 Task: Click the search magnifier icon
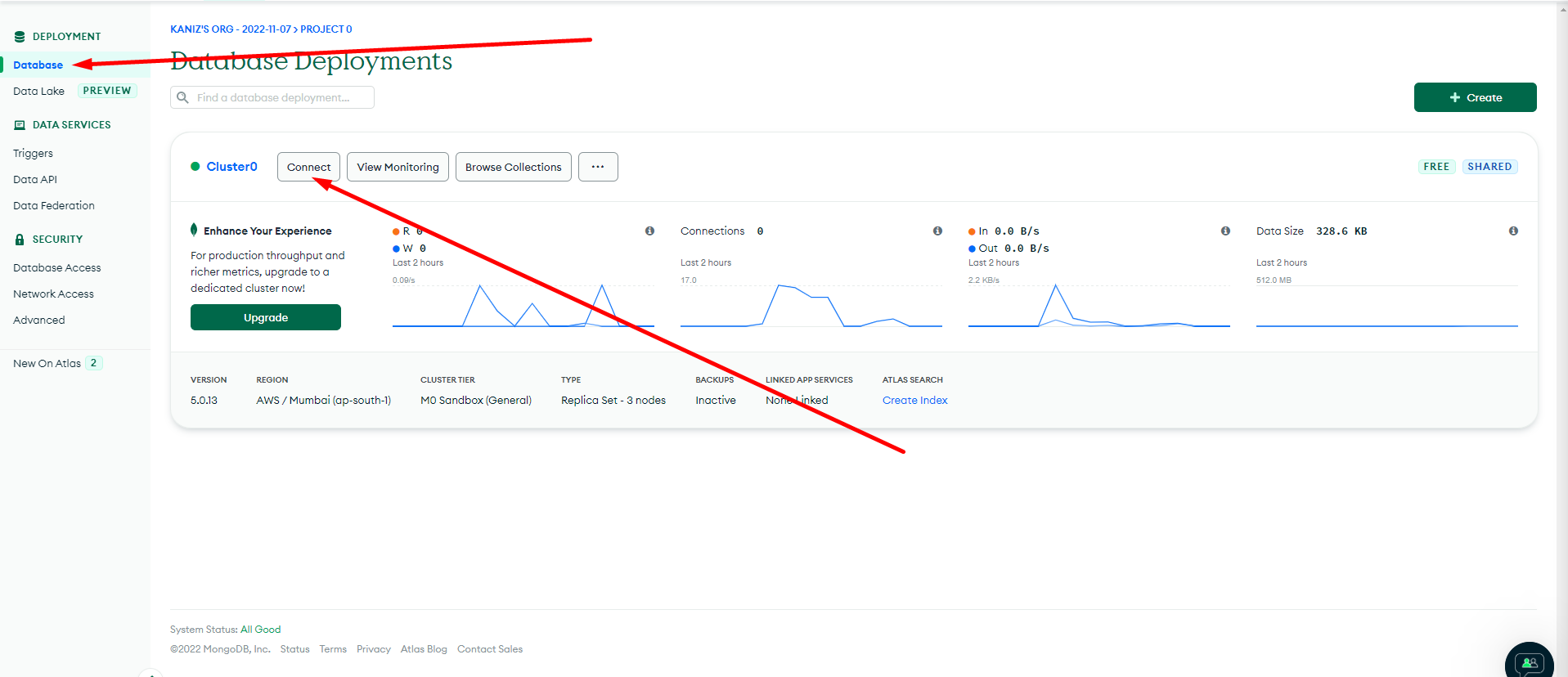[x=183, y=98]
